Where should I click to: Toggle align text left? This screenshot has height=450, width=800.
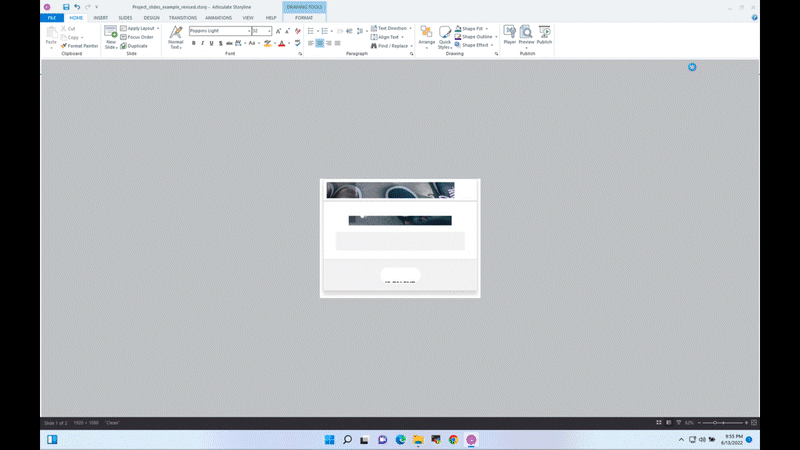310,43
